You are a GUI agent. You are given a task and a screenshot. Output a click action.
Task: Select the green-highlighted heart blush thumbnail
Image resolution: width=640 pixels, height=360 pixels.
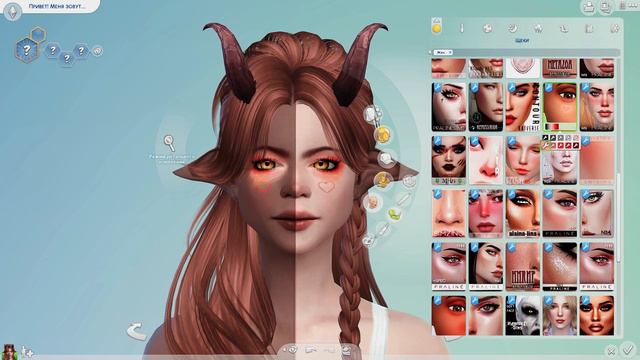[560, 107]
